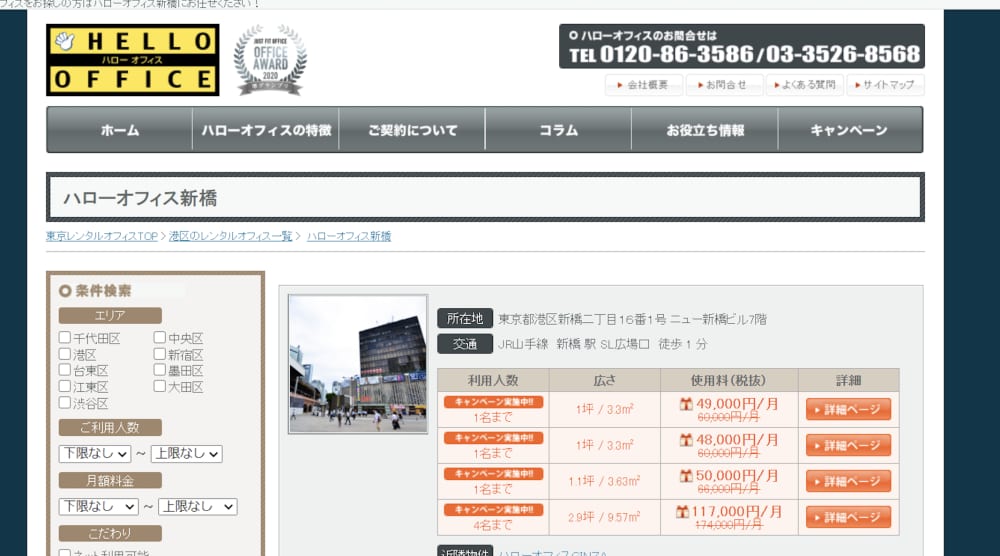Image resolution: width=1000 pixels, height=556 pixels.
Task: Click campaign badge in the 49,000円 row
Action: click(x=494, y=402)
